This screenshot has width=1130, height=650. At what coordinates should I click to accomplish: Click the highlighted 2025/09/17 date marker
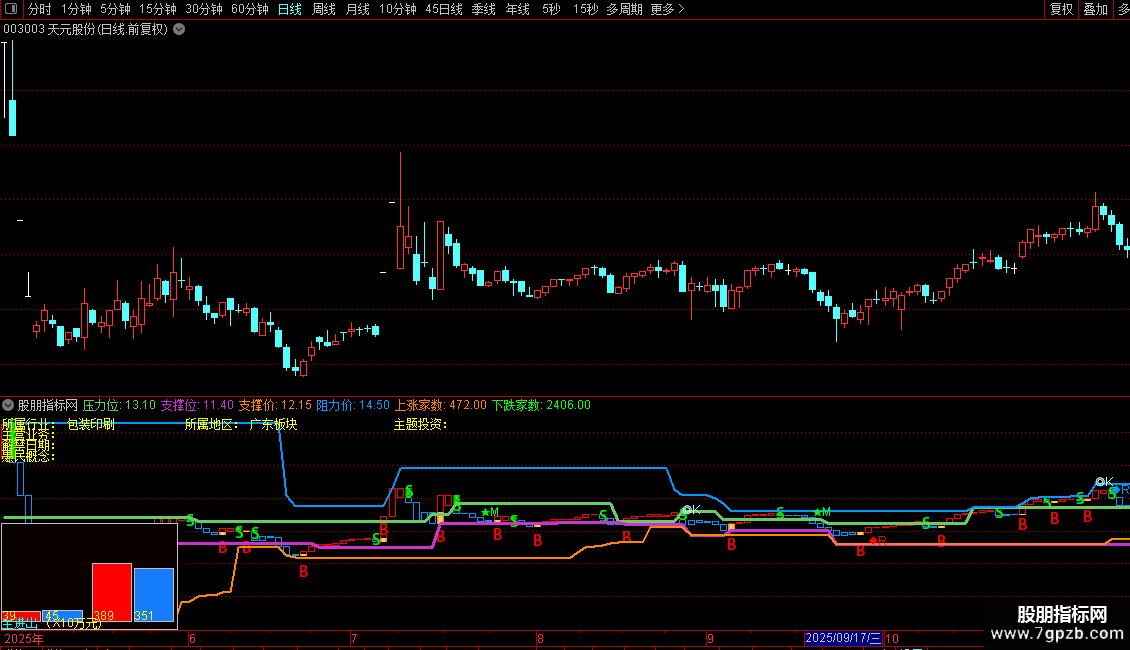pos(843,638)
